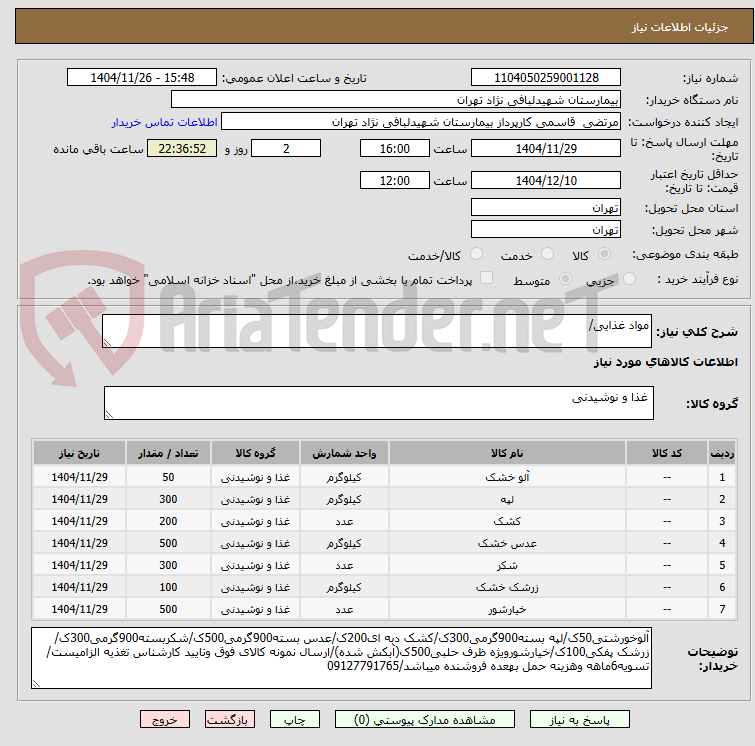The image size is (755, 746).
Task: Click the چاپ print button
Action: click(295, 720)
